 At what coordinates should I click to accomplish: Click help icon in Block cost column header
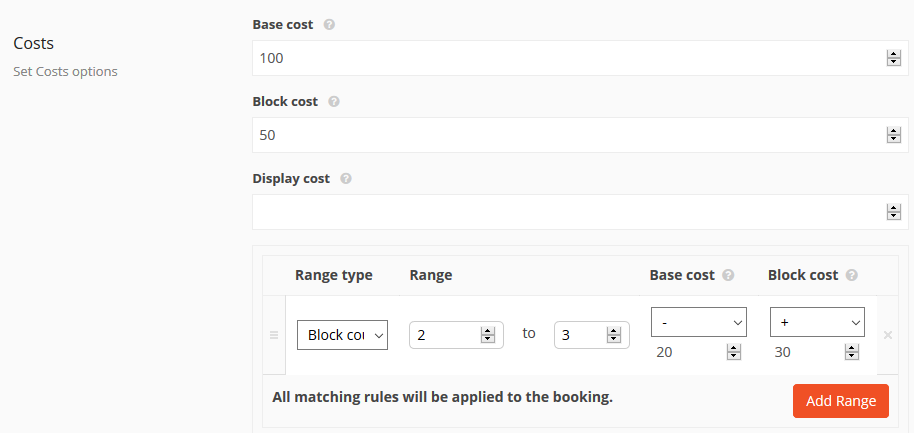(x=852, y=275)
